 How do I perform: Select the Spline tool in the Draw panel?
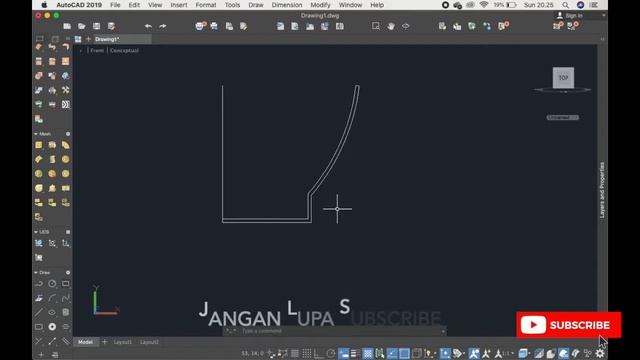(66, 298)
